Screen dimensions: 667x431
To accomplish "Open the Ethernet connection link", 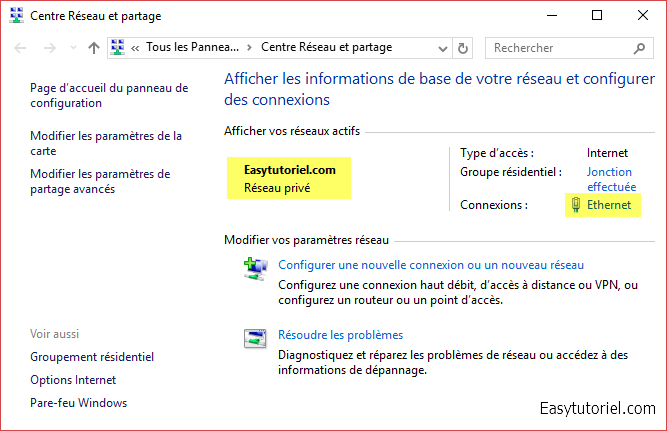I will [609, 205].
